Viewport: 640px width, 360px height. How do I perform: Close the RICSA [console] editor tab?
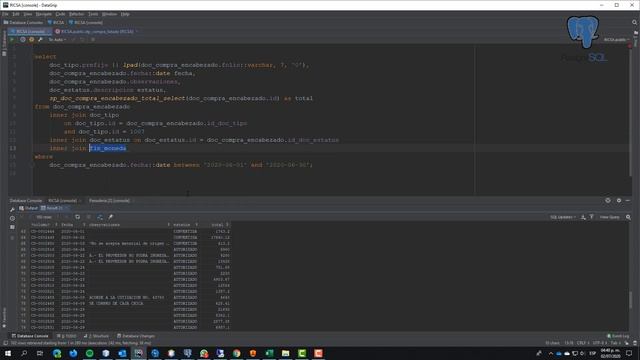pyautogui.click(x=49, y=31)
